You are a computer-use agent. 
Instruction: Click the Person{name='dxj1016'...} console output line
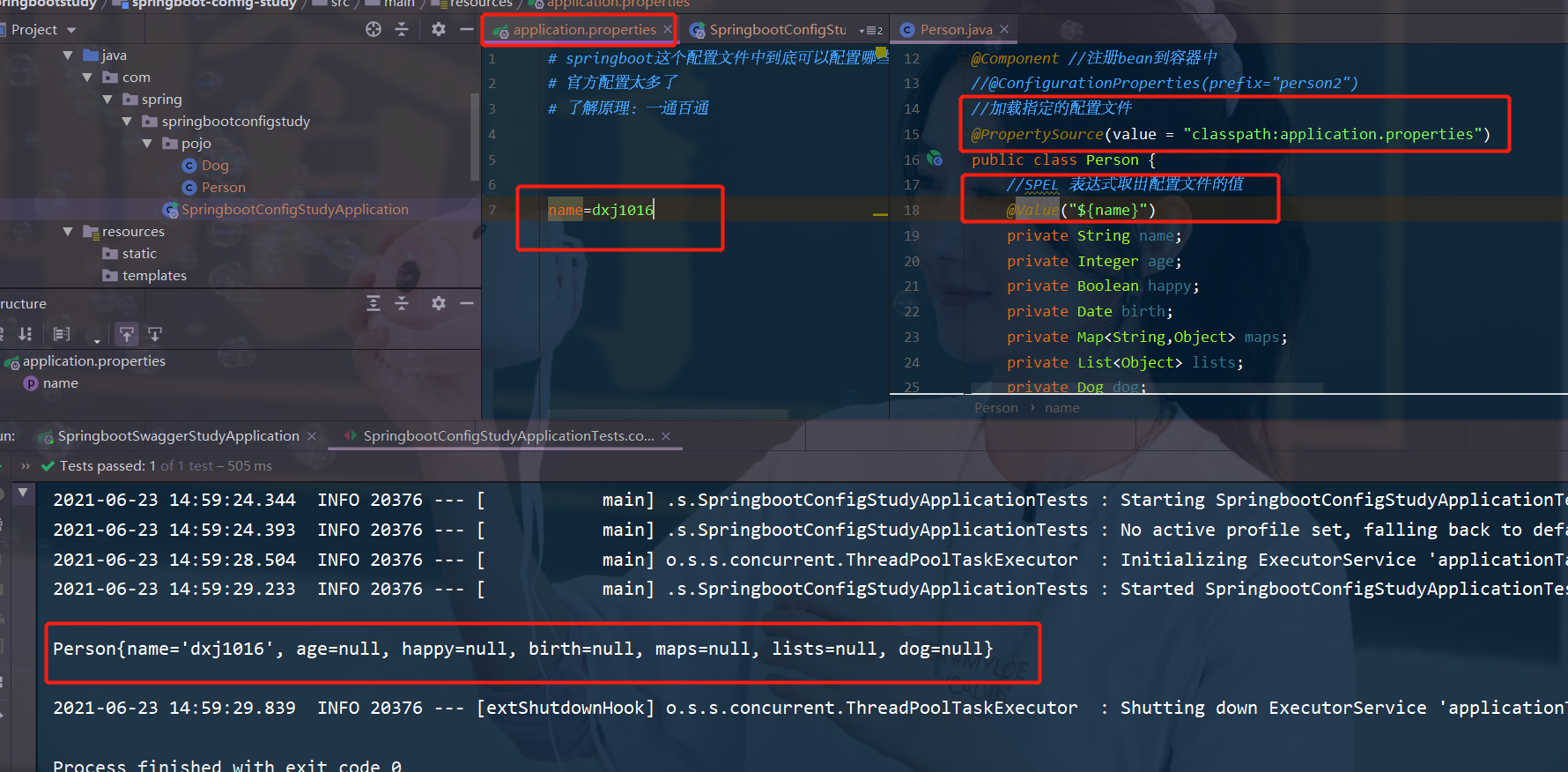[522, 649]
